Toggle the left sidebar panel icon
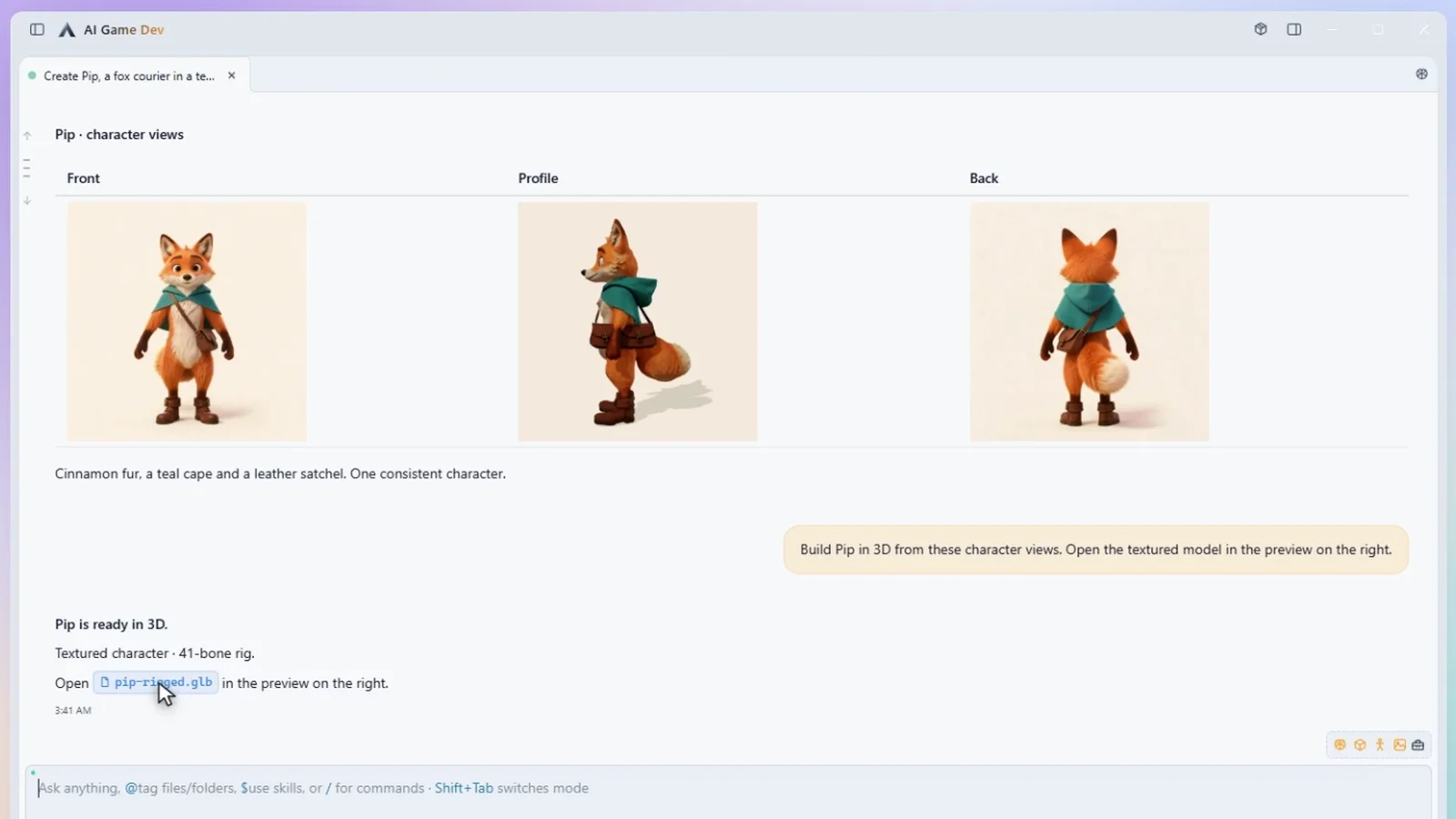The height and width of the screenshot is (819, 1456). [37, 29]
